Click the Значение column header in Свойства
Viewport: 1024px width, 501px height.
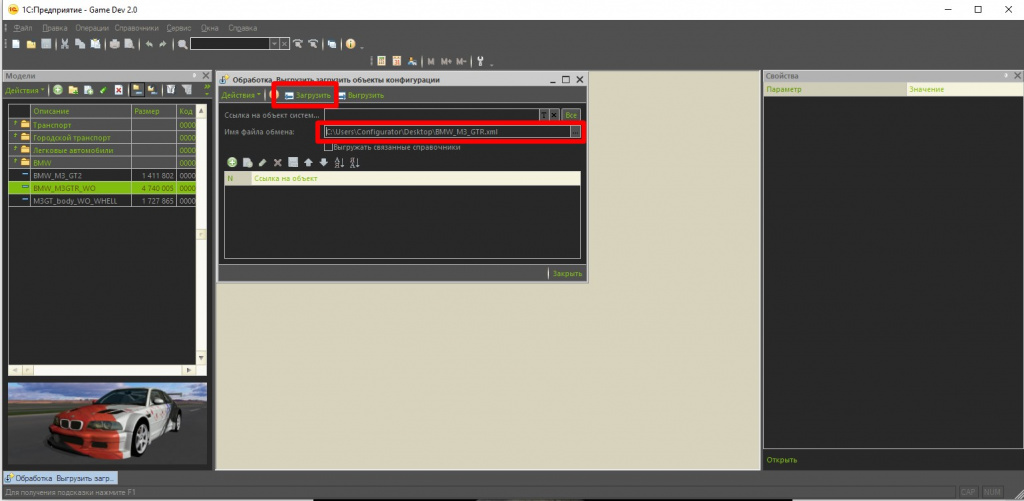(x=964, y=89)
